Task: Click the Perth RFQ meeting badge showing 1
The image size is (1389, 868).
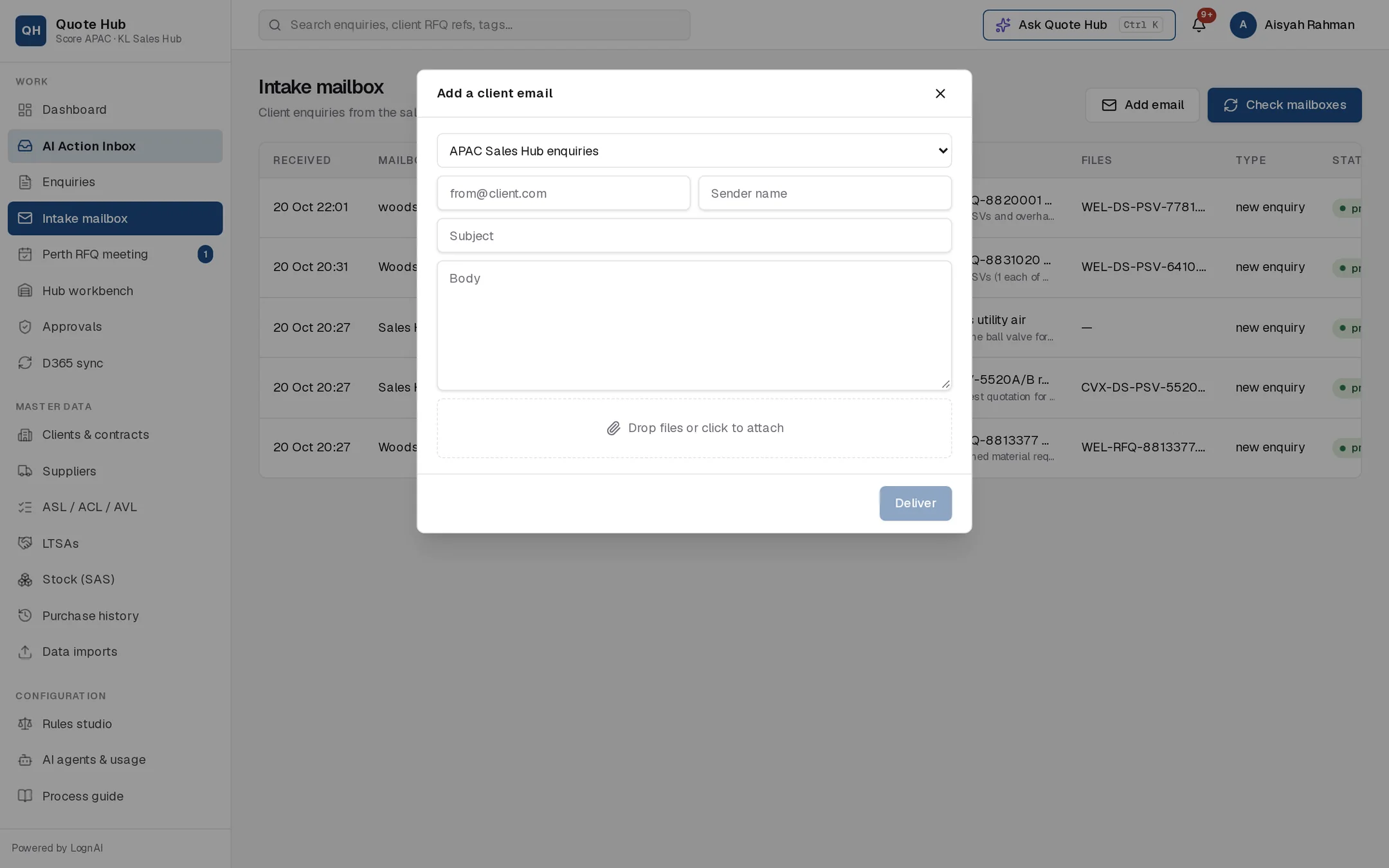Action: [205, 255]
